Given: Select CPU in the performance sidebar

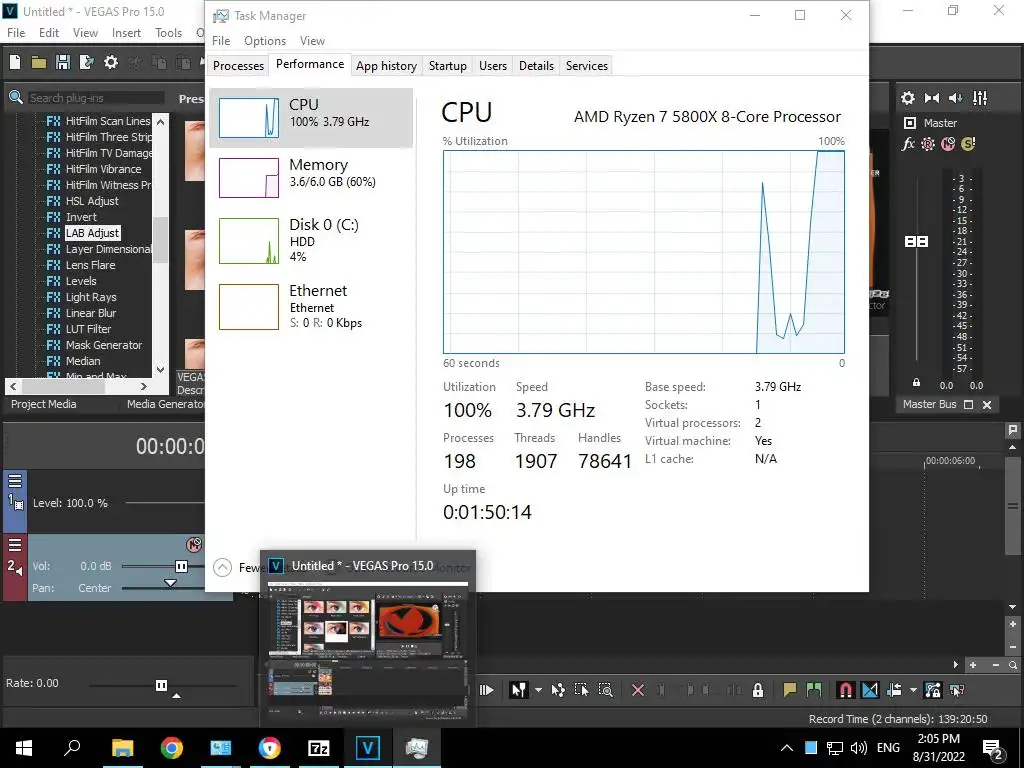Looking at the screenshot, I should tap(312, 118).
